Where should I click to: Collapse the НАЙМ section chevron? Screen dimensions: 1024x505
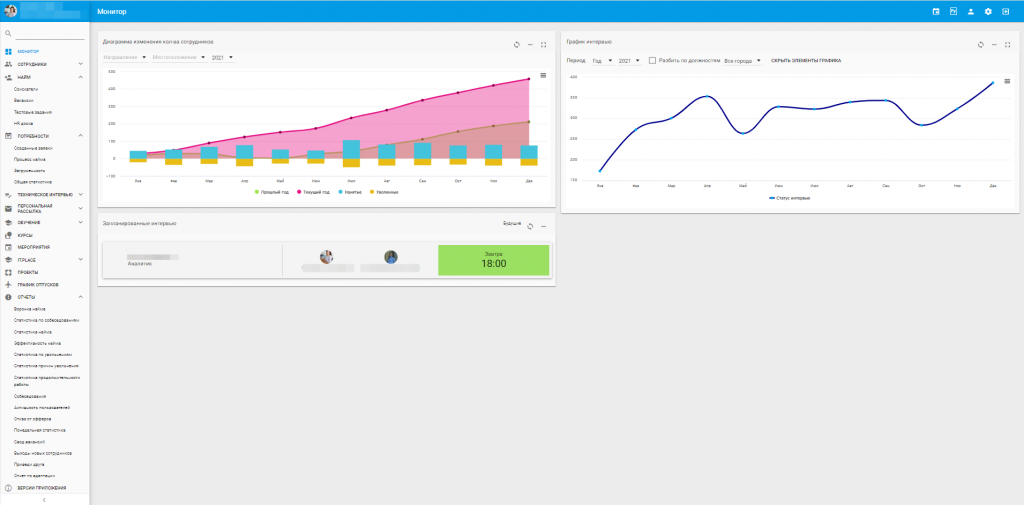(x=80, y=77)
